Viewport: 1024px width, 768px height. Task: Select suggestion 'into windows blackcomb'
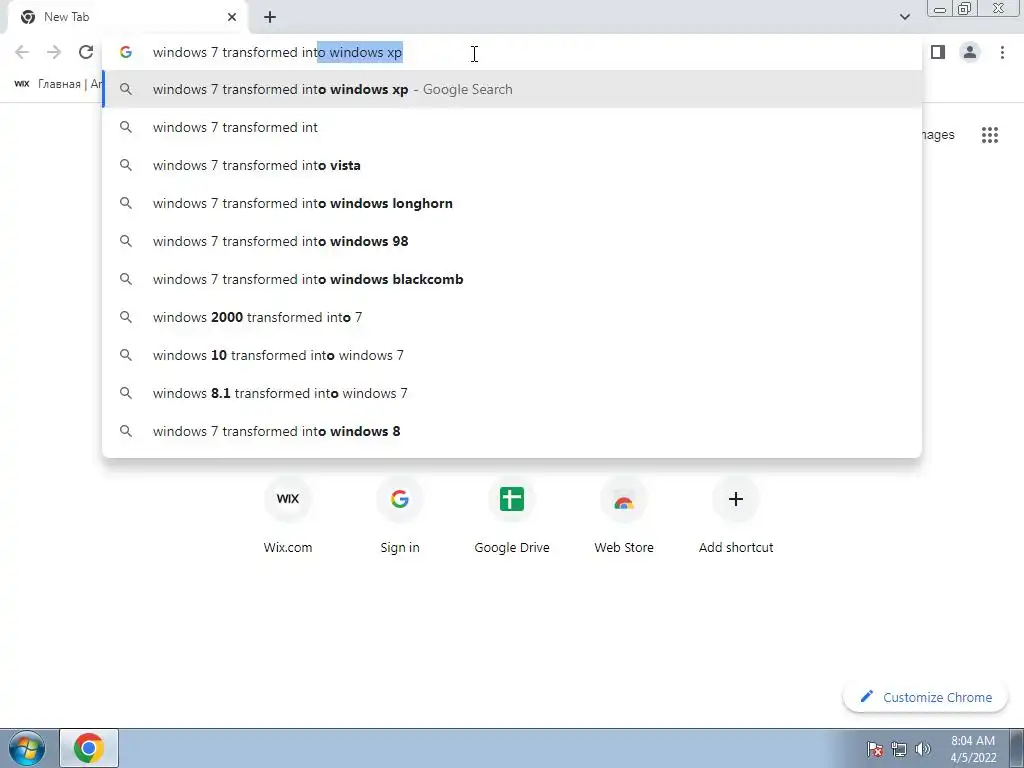point(512,279)
